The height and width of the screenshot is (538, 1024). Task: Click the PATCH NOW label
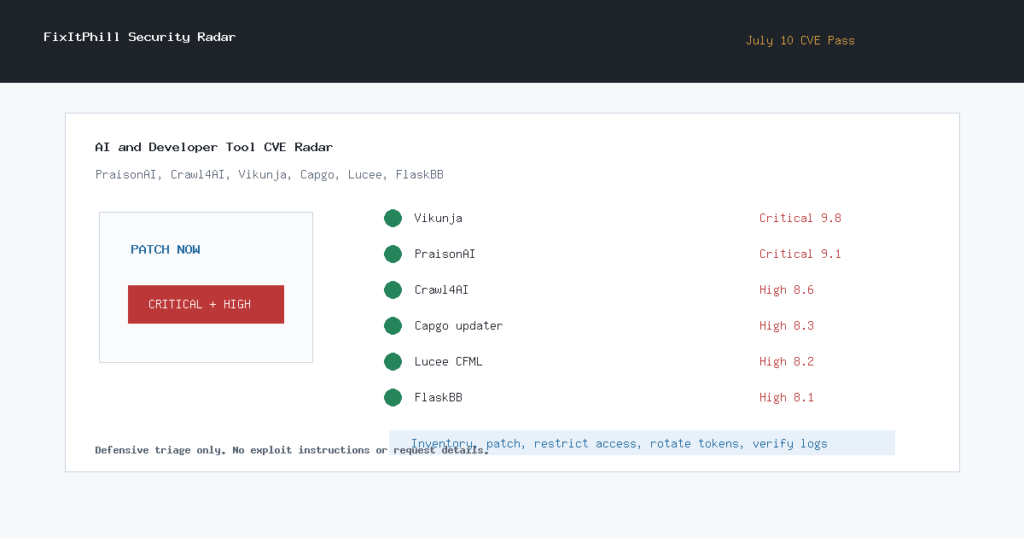pyautogui.click(x=165, y=249)
